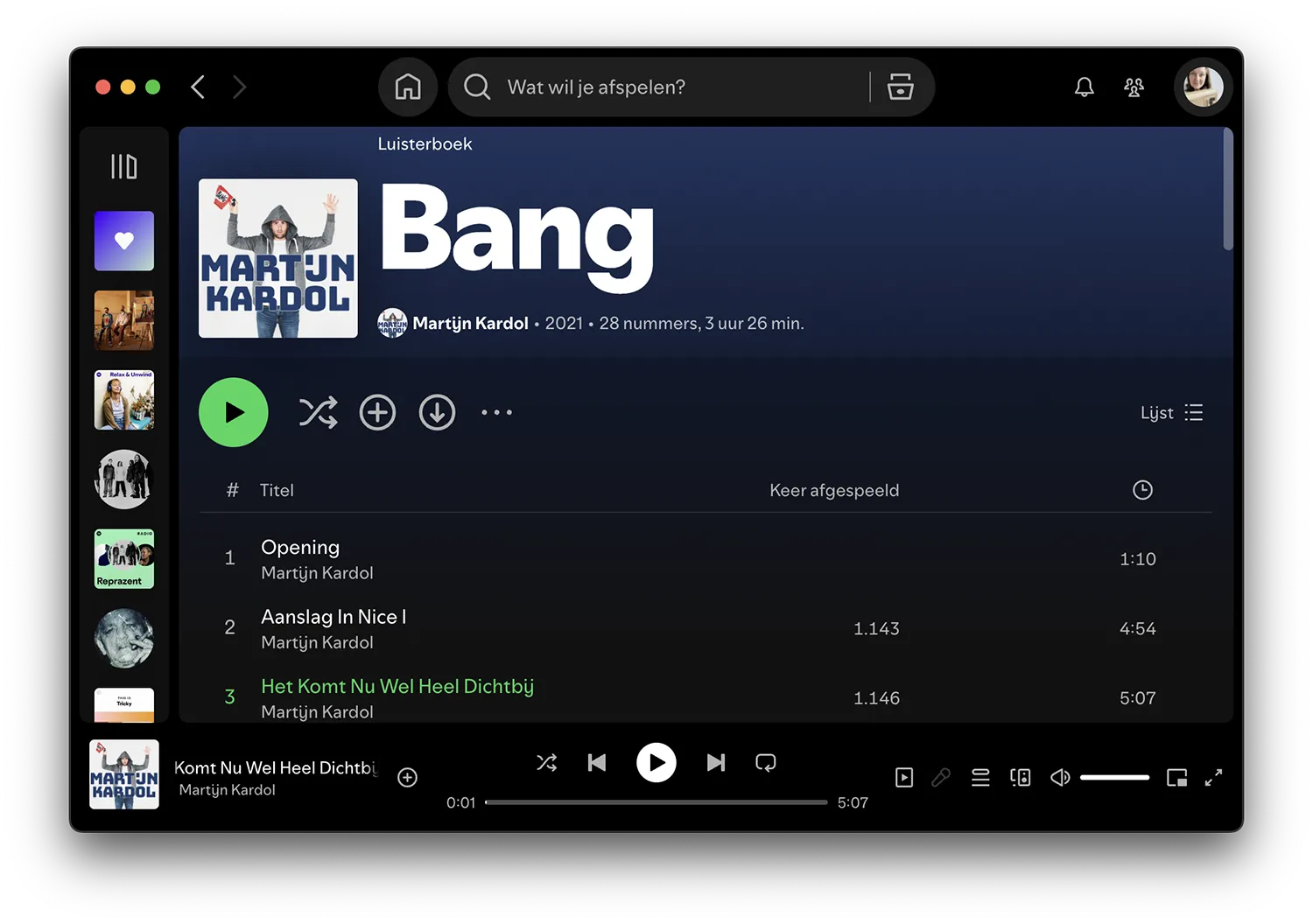Viewport: 1313px width, 924px height.
Task: Open Martijn Kardol link under Opening track
Action: [x=317, y=573]
